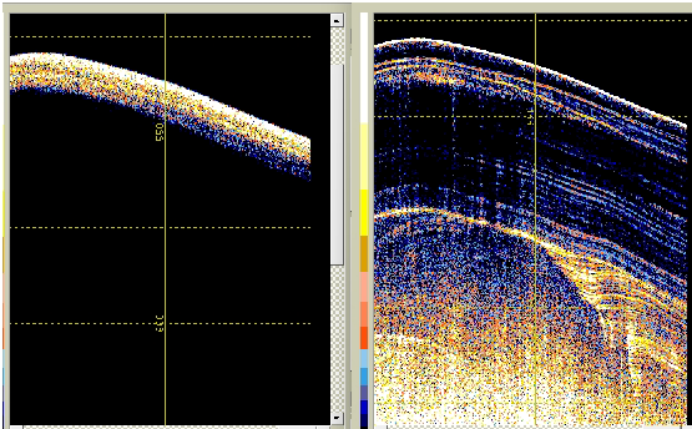Click the vertical cursor line in the left sonar panel
Screen dimensions: 692x429
(x=165, y=250)
